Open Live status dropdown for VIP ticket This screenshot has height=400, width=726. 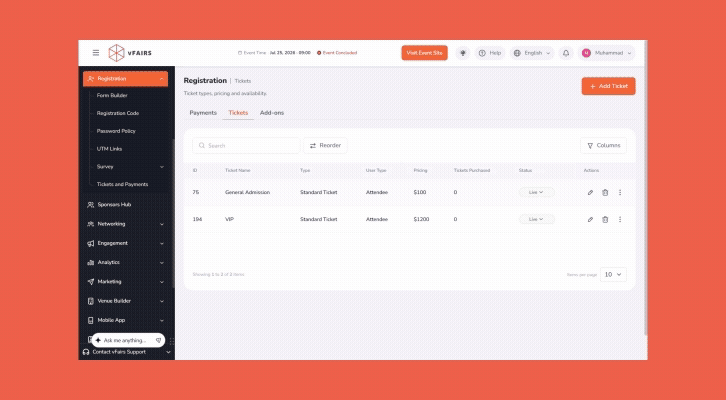tap(536, 219)
